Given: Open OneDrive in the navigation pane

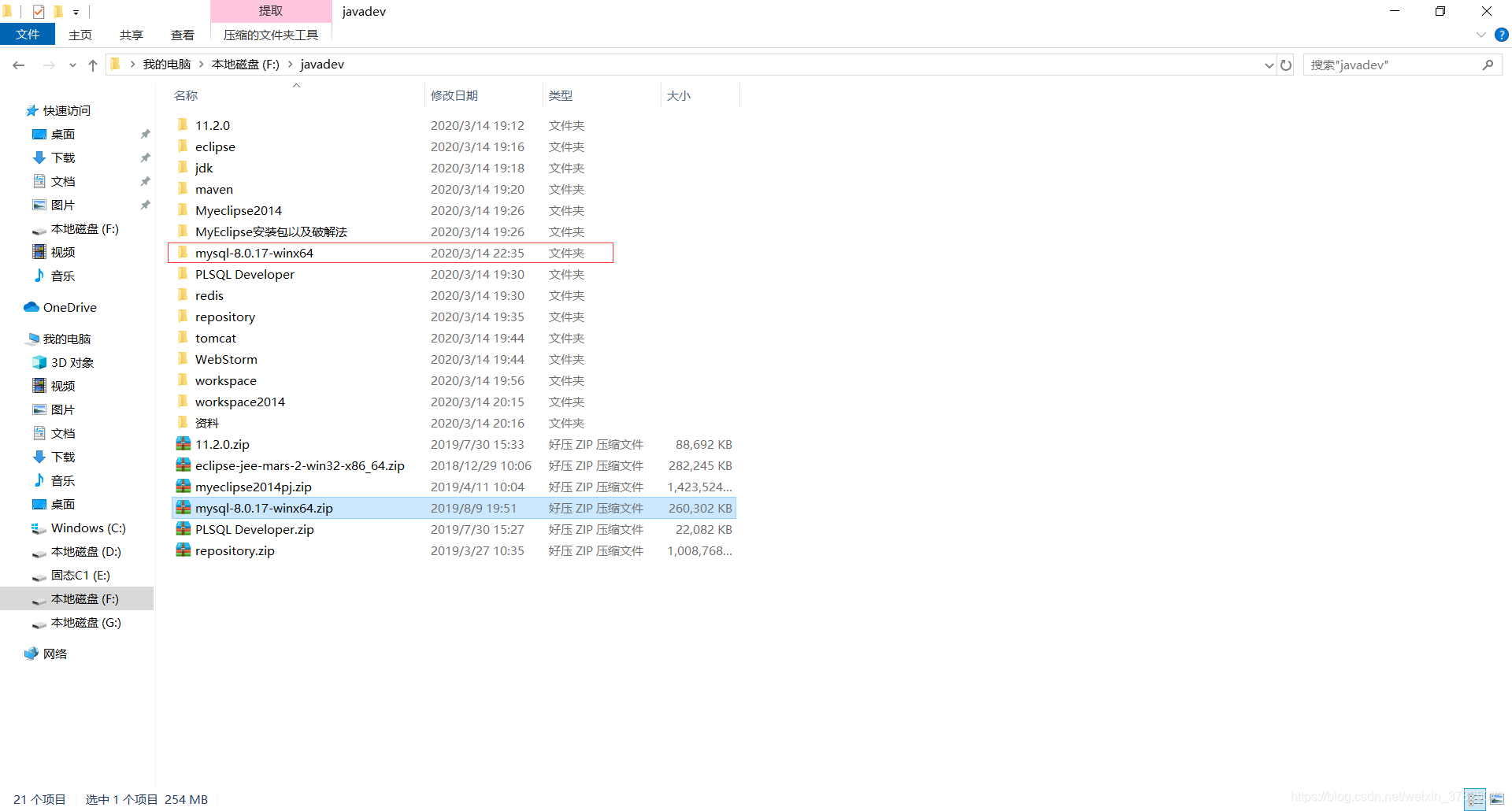Looking at the screenshot, I should (x=69, y=307).
